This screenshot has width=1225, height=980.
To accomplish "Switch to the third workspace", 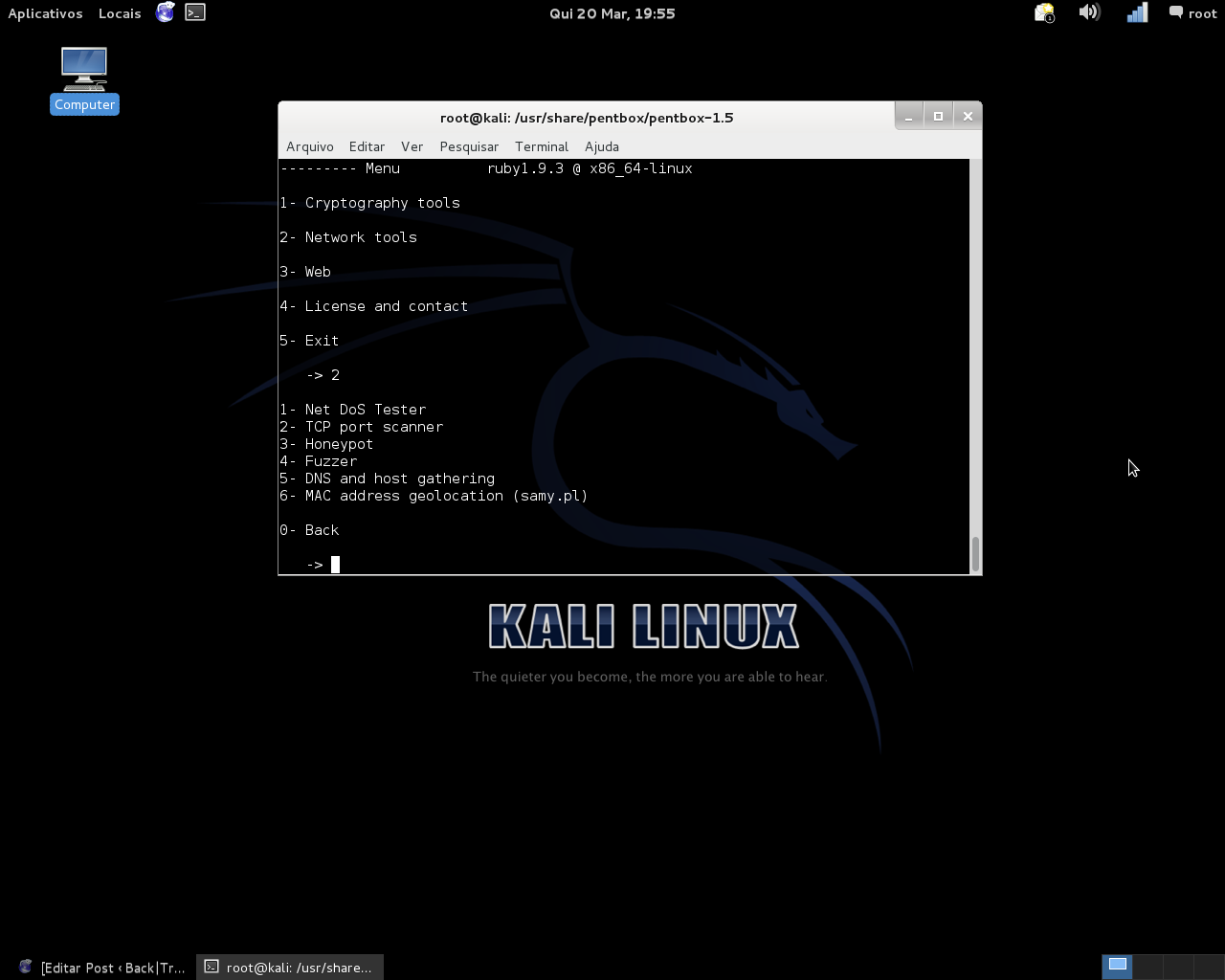I will 1178,966.
